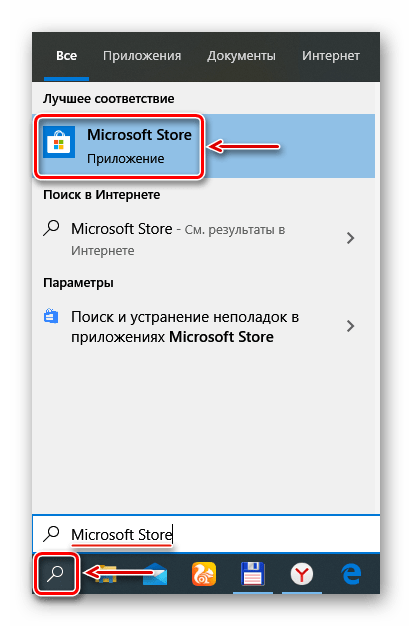Screen dimensions: 412x626
Task: Launch the Mail envelope taskbar icon
Action: tap(155, 574)
